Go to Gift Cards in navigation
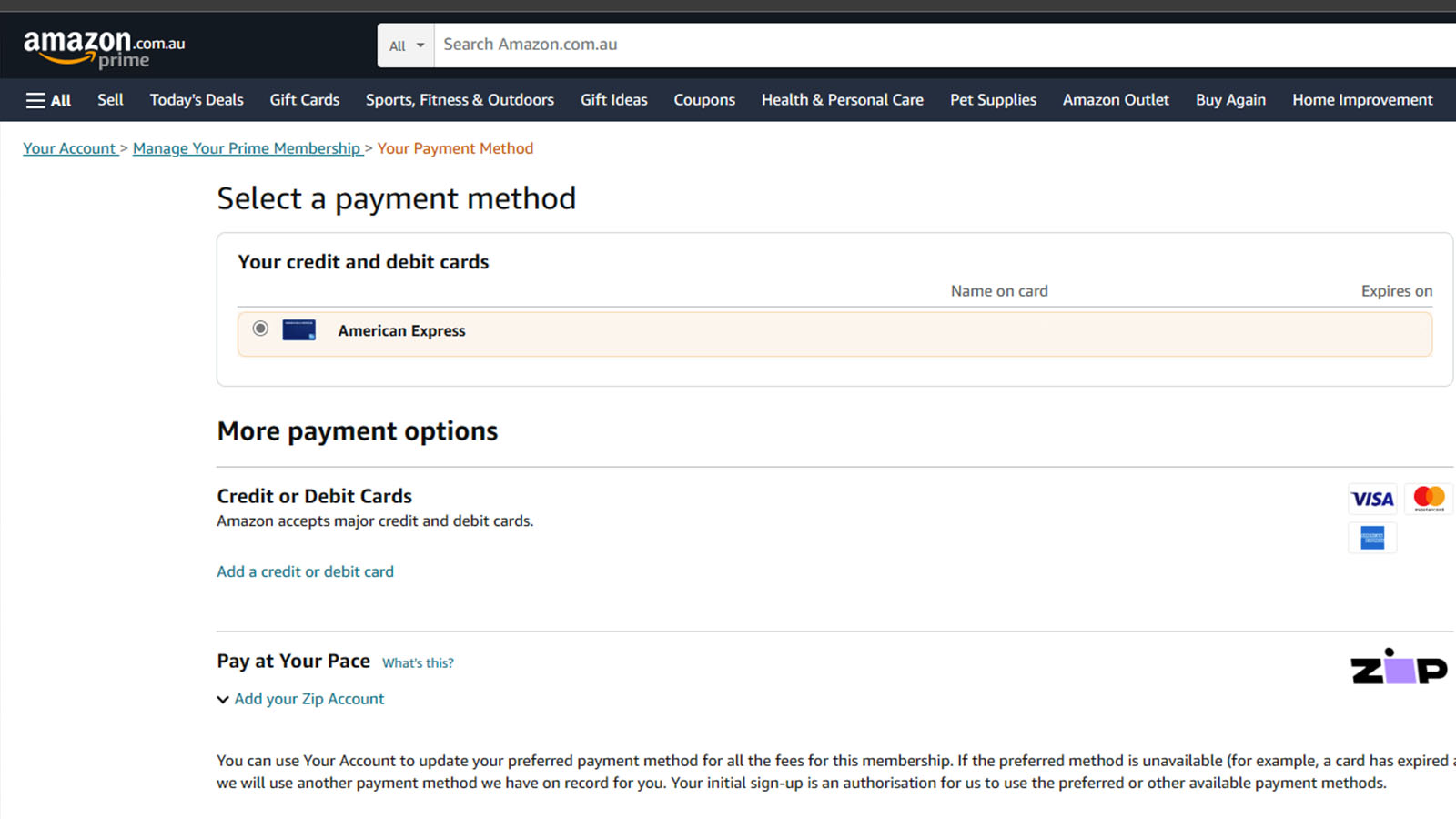Viewport: 1456px width, 819px height. pyautogui.click(x=304, y=100)
